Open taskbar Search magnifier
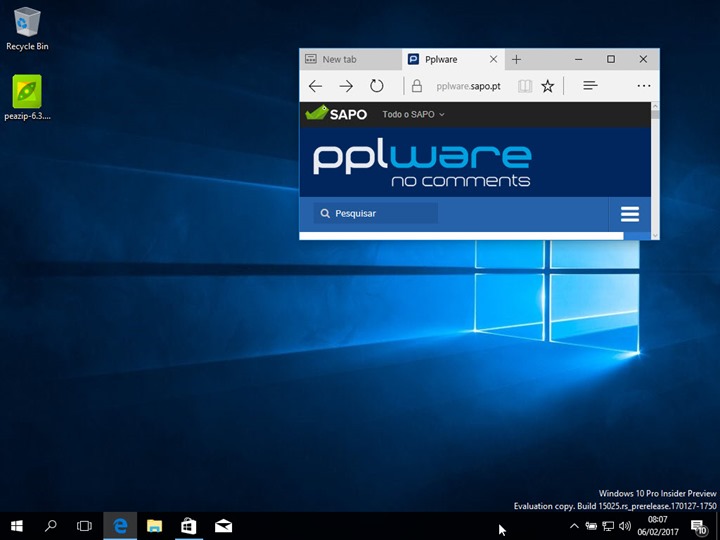 coord(51,526)
